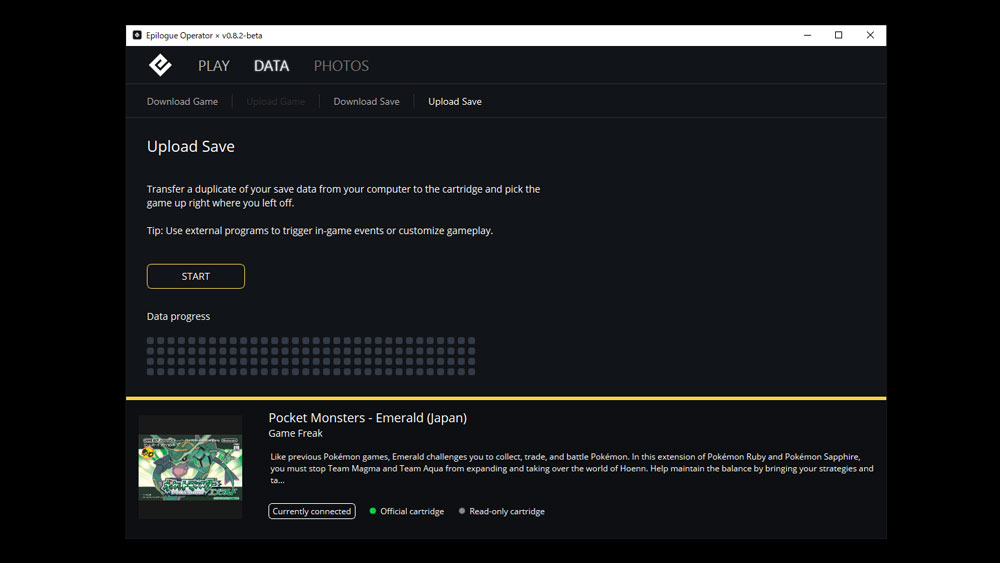
Task: Open the PHOTOS tab
Action: 341,66
